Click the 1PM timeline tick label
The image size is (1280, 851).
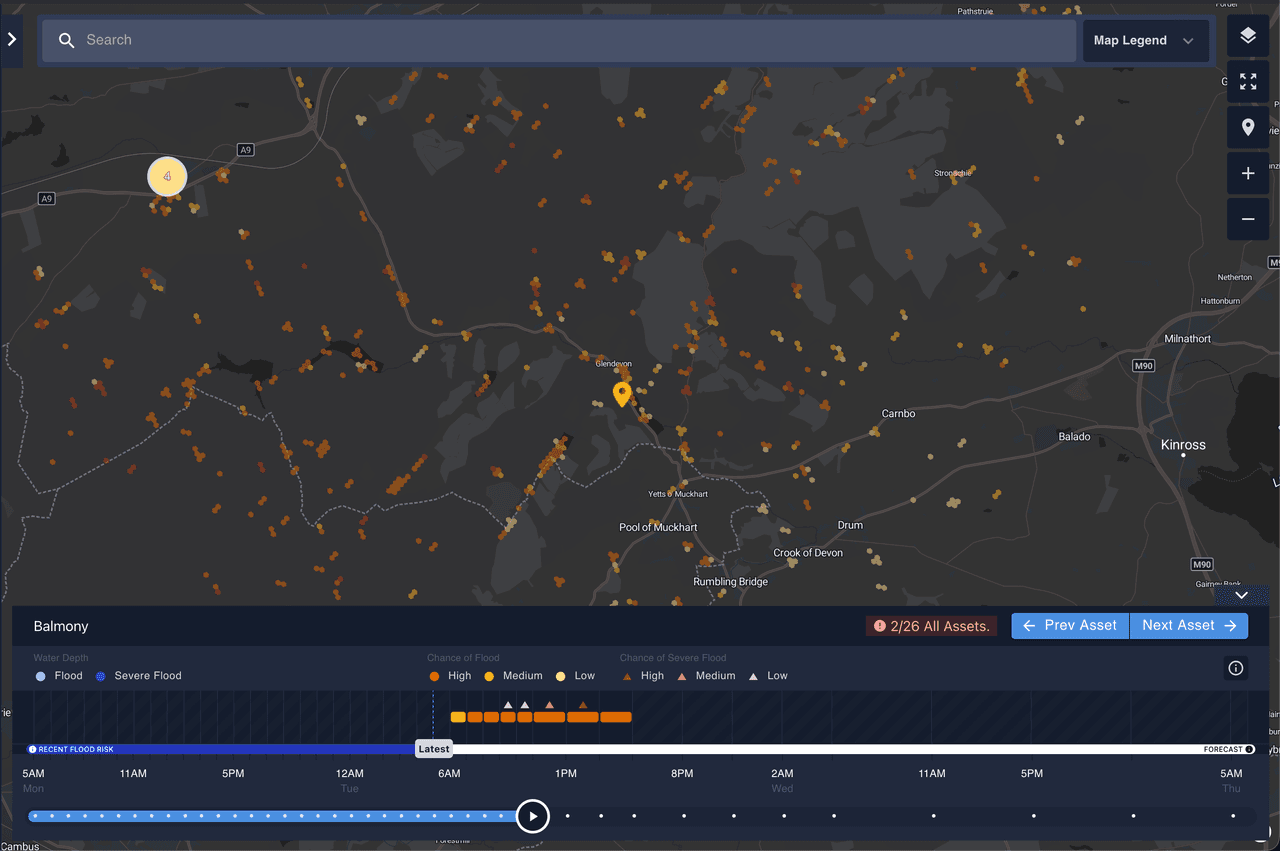point(566,774)
